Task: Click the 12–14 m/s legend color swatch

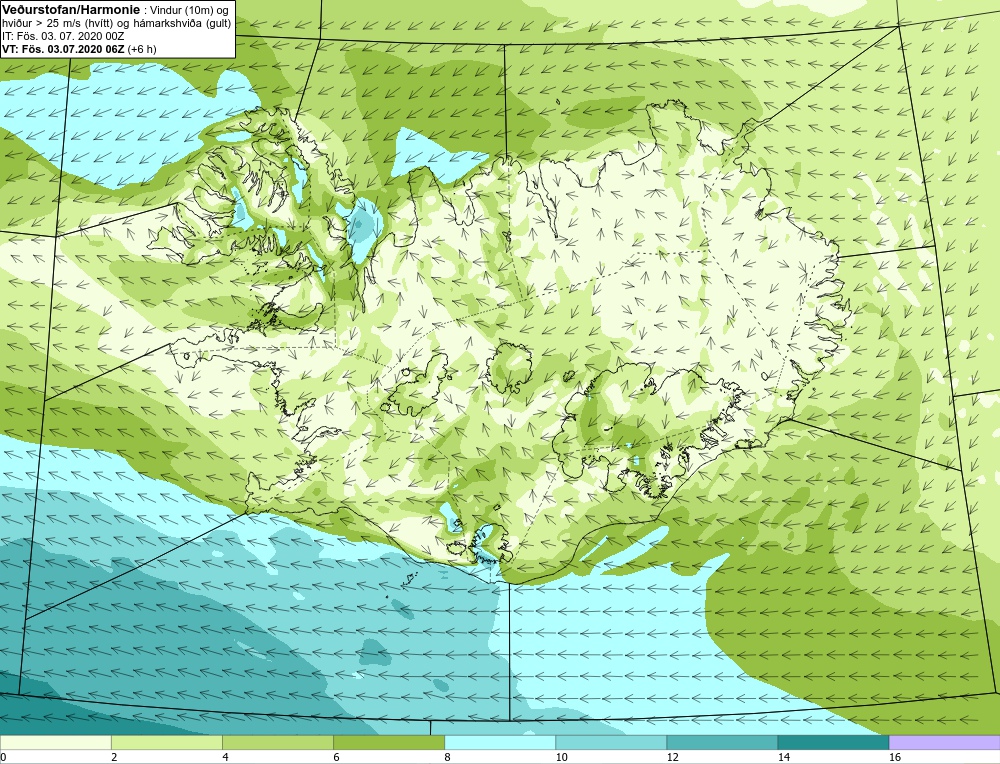Action: tap(721, 742)
